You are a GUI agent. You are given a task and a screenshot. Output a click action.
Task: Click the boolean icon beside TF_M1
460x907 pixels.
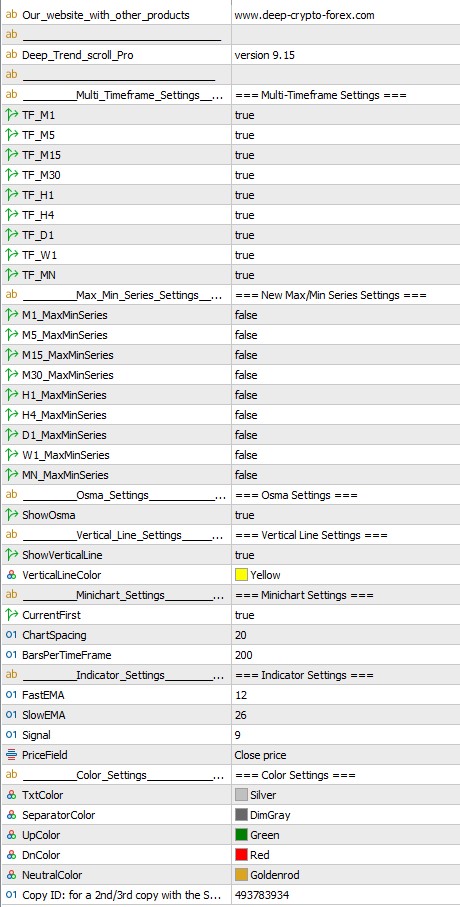tap(12, 115)
